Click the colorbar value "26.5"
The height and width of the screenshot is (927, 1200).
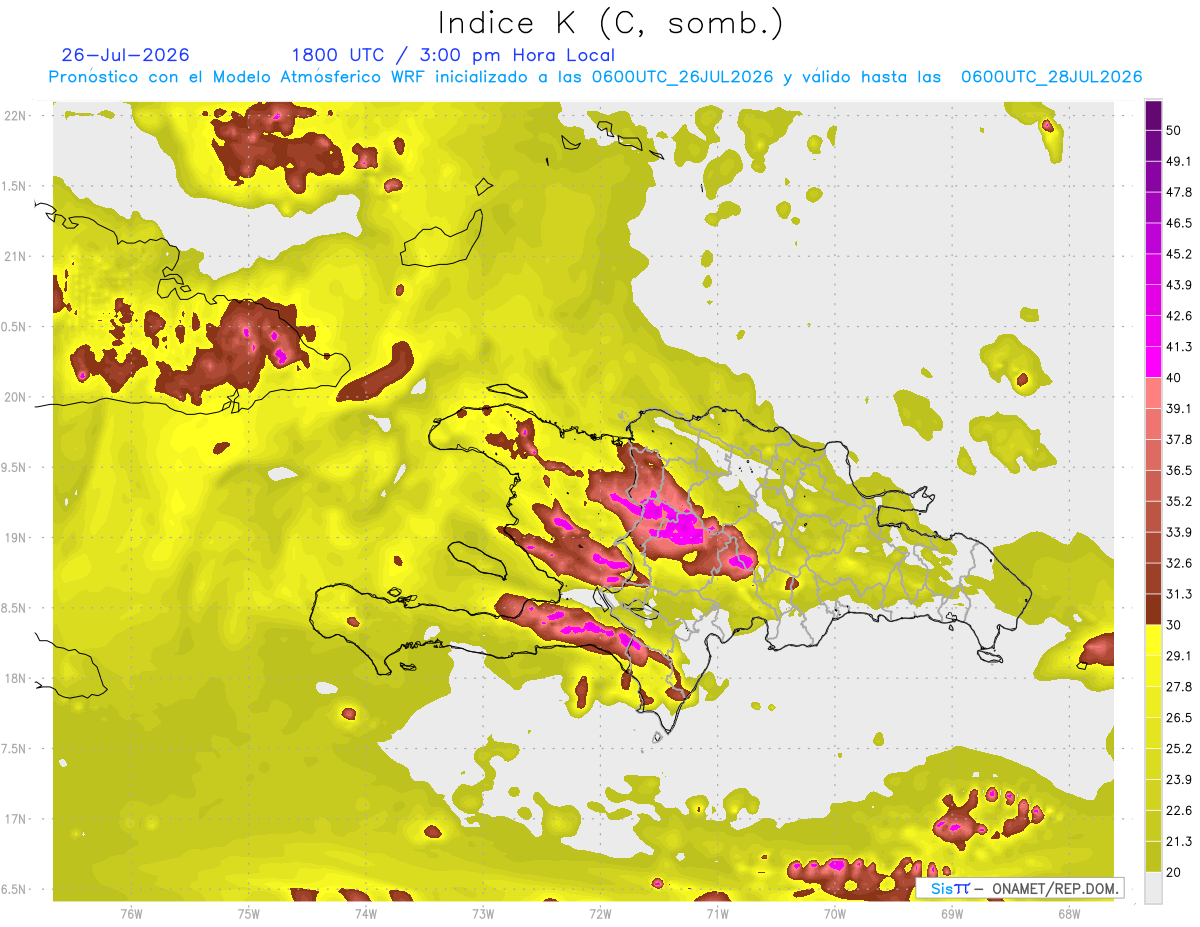(1179, 718)
